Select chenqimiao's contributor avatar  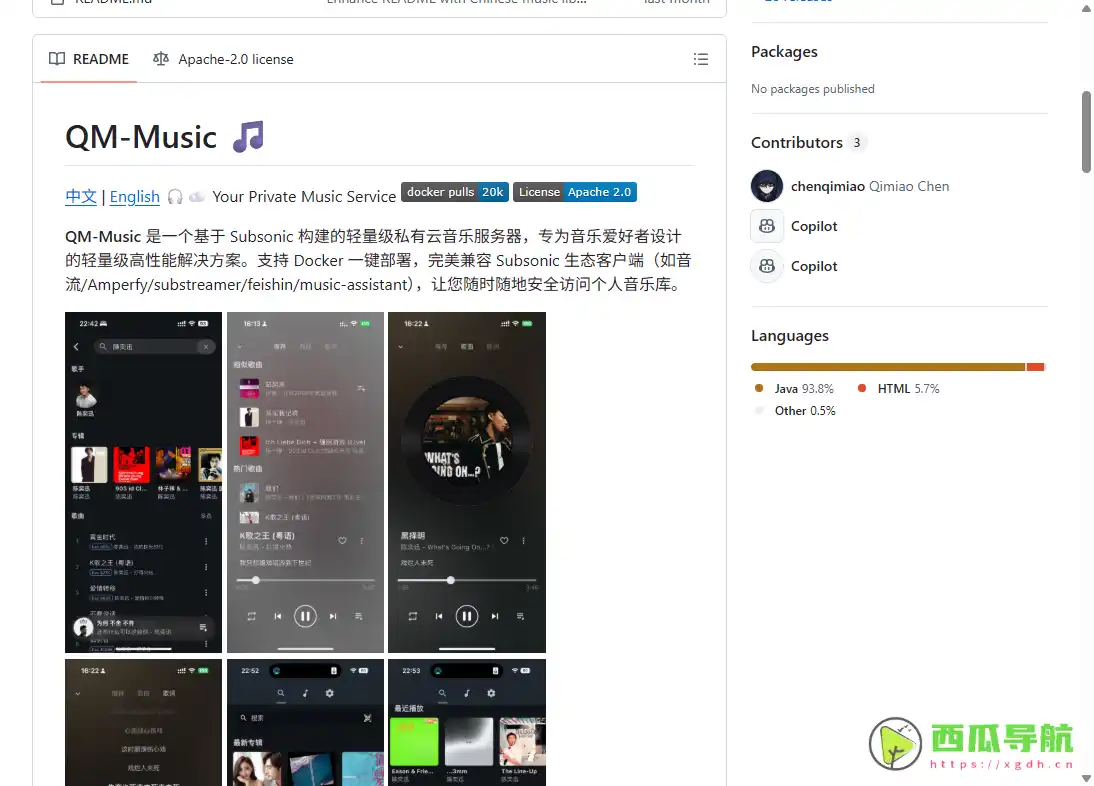766,186
